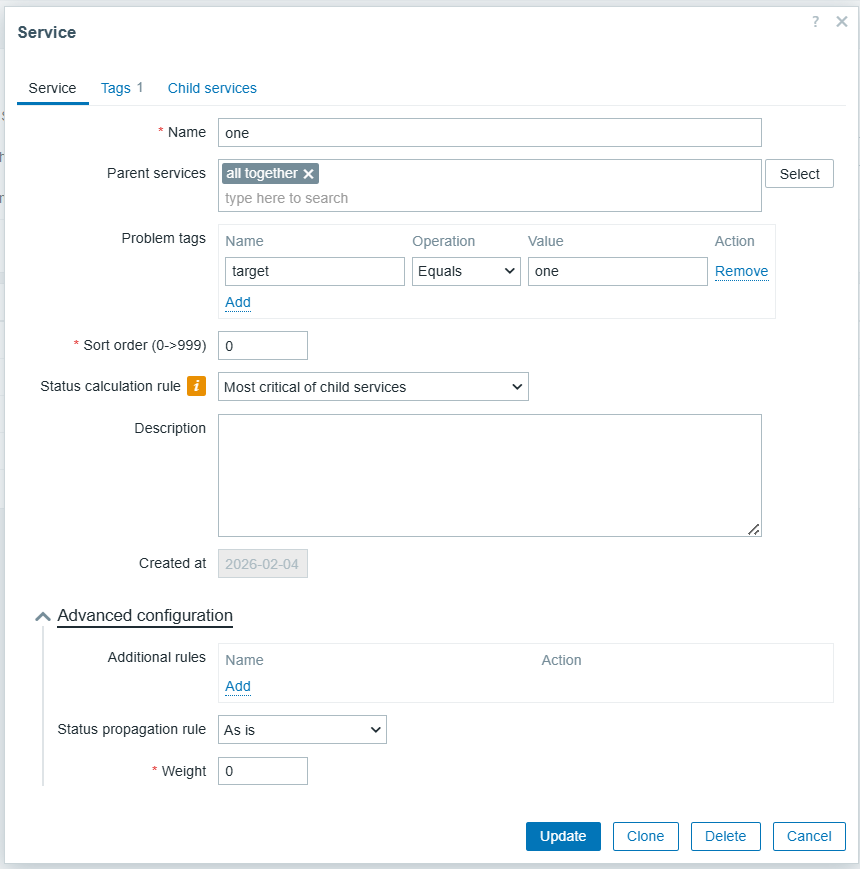Screen dimensions: 860x869
Task: Click the Update button
Action: tap(563, 836)
